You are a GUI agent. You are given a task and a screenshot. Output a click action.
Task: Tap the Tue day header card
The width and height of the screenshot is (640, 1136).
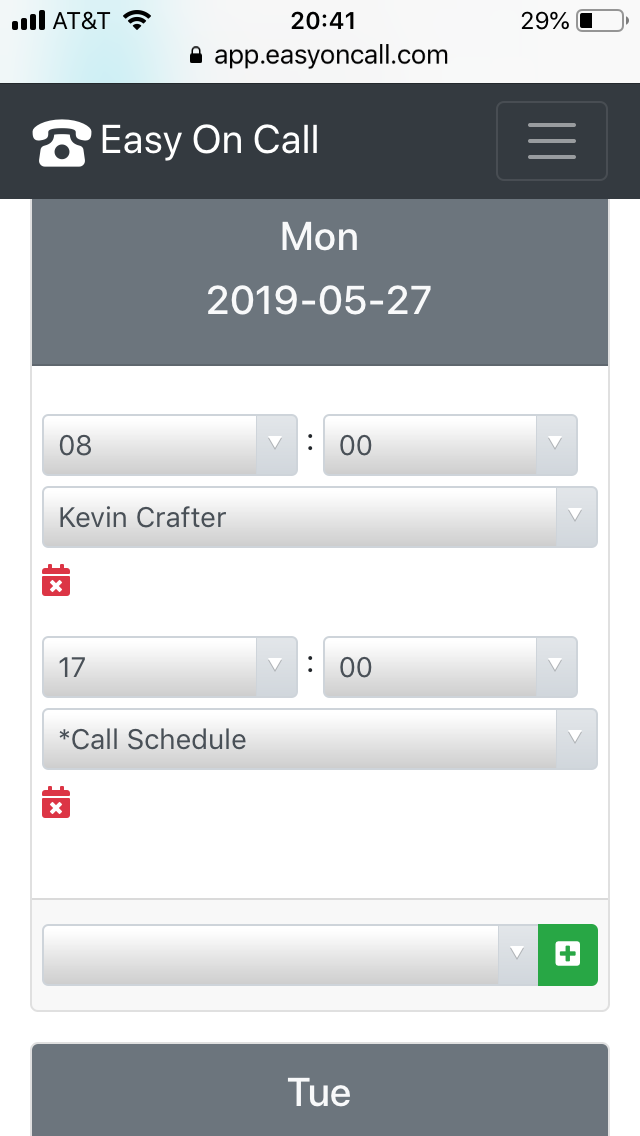click(x=320, y=1090)
